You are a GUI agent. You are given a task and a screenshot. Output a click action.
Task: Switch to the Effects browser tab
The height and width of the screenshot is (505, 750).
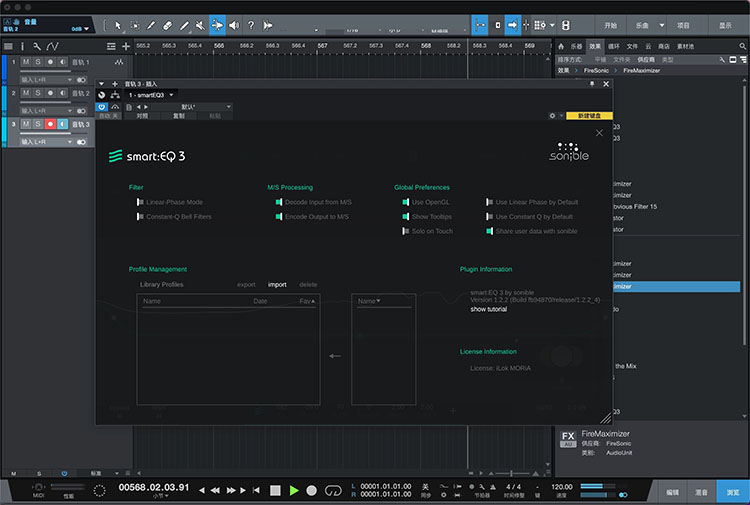click(x=595, y=46)
